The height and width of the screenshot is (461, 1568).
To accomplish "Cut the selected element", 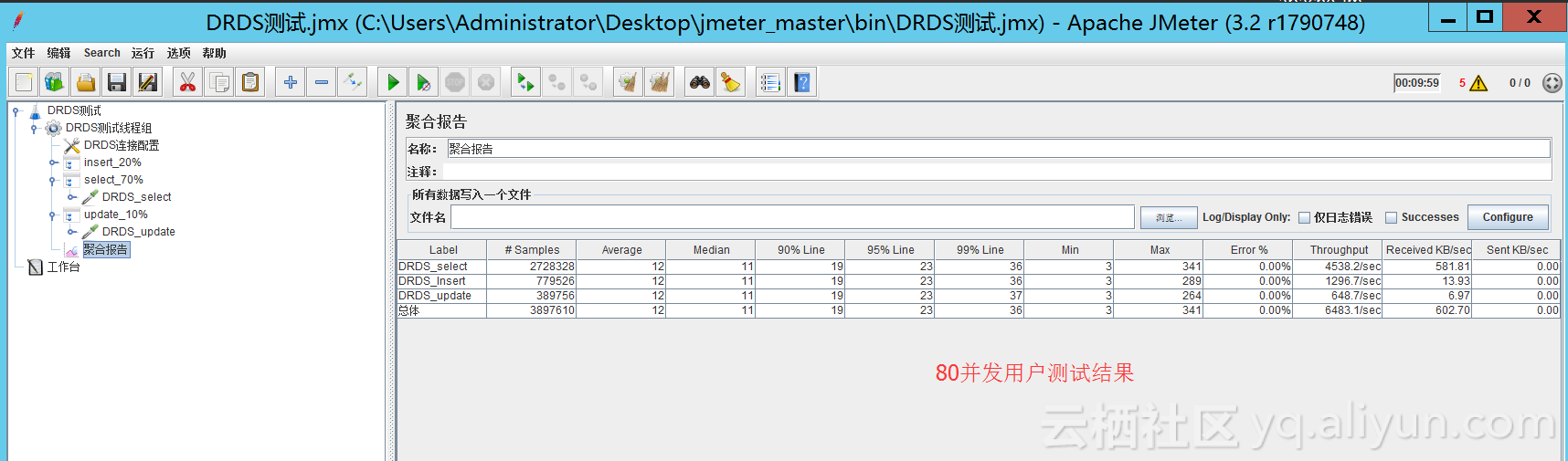I will tap(188, 83).
